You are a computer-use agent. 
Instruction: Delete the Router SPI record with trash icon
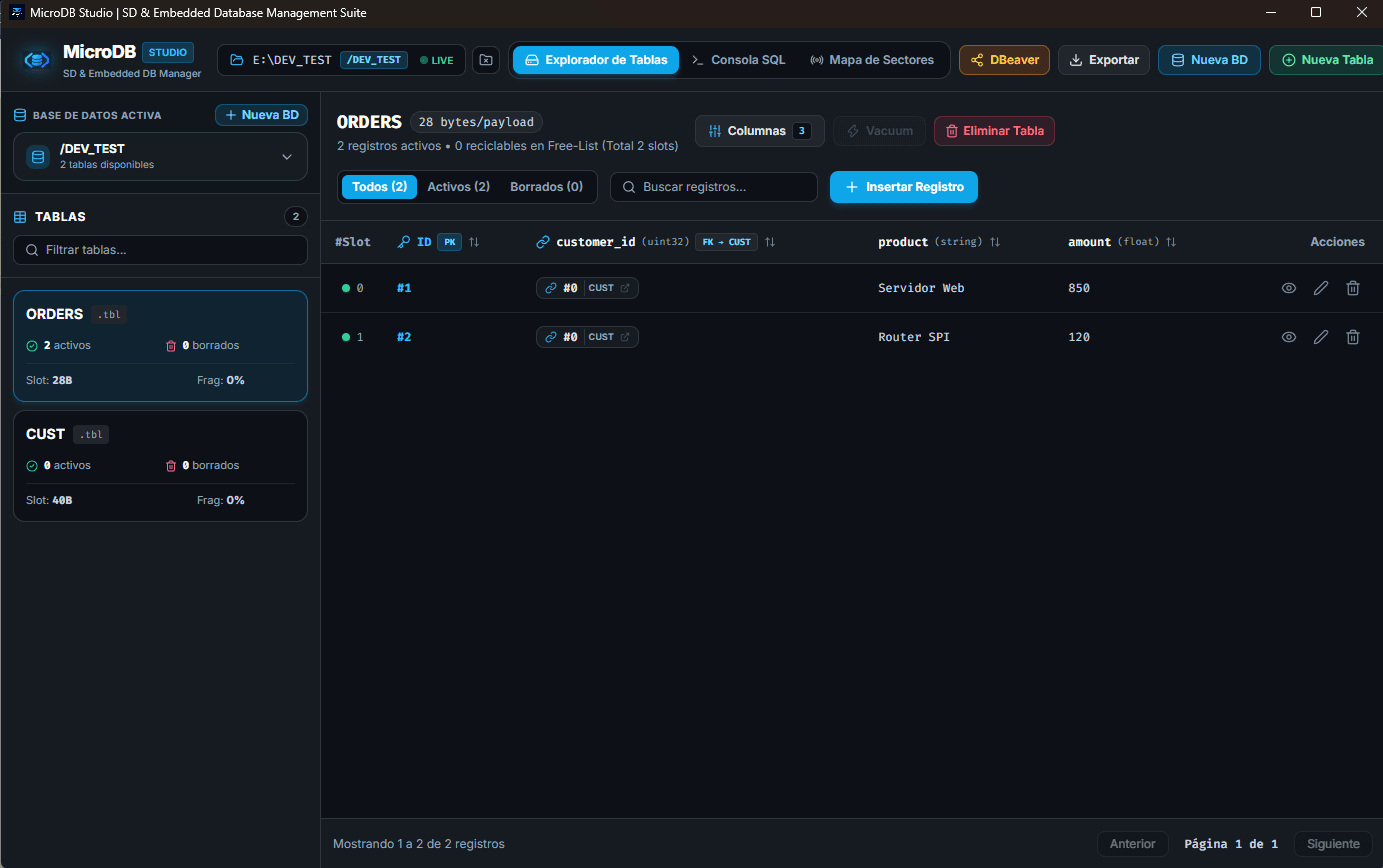(x=1353, y=337)
